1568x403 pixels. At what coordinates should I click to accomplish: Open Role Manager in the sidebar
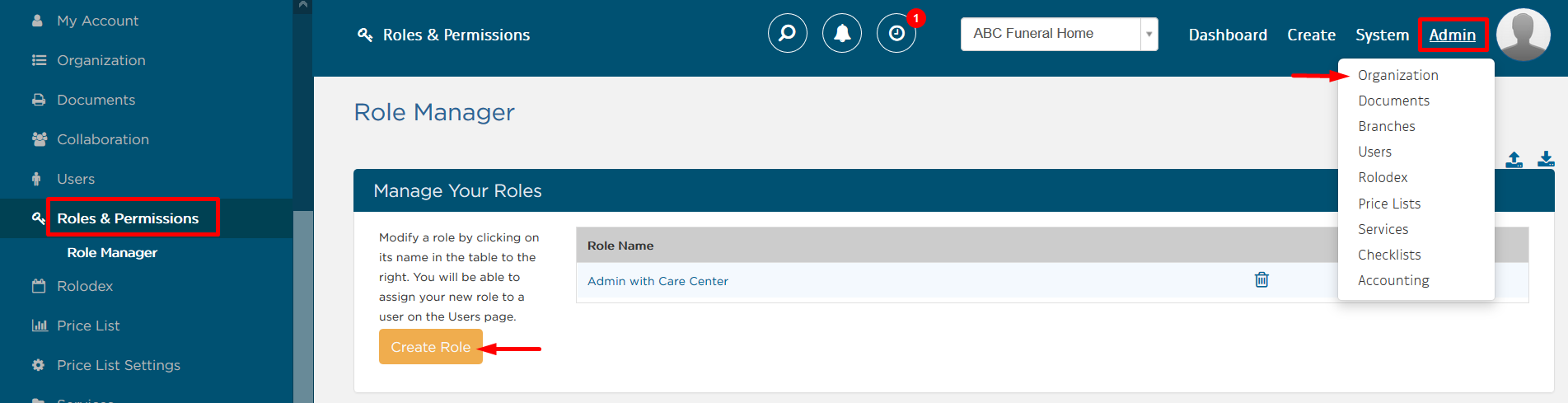(x=112, y=253)
